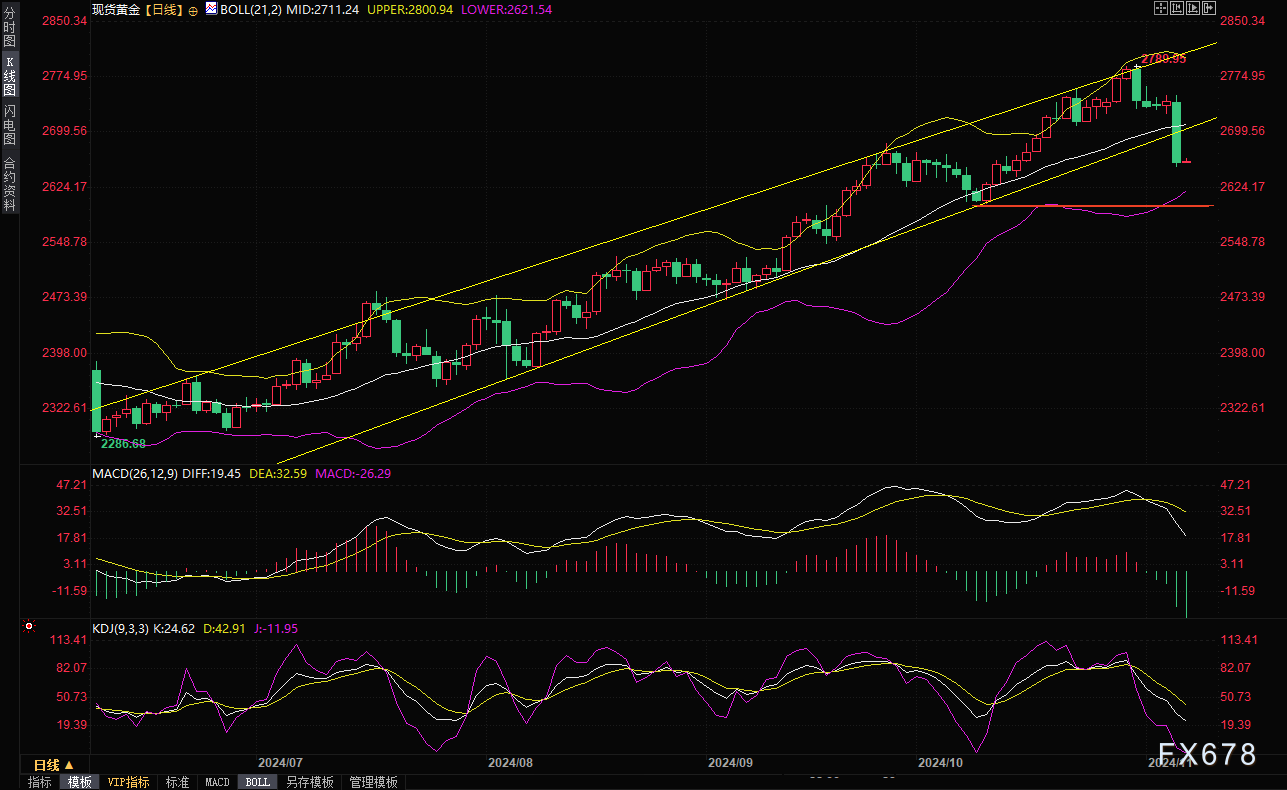Screen dimensions: 1287x790
Task: Toggle the 标准 template
Action: (177, 782)
